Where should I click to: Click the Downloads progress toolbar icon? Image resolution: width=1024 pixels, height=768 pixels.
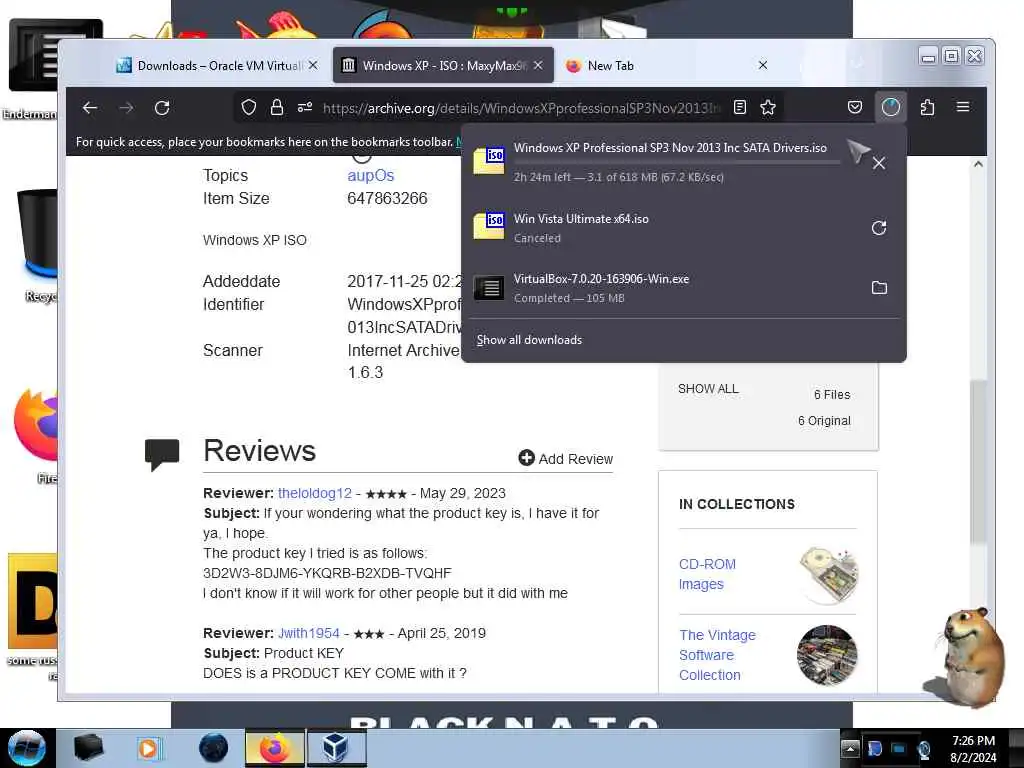891,107
